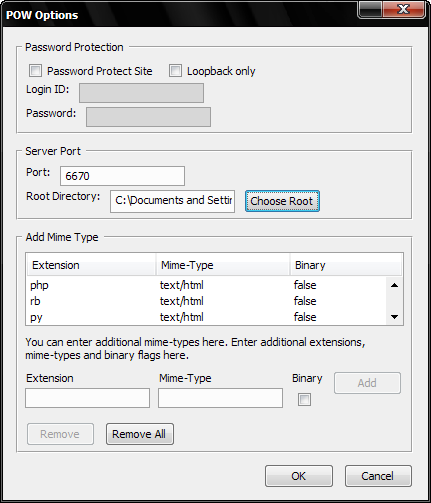Image resolution: width=431 pixels, height=503 pixels.
Task: Focus the empty Extension input field
Action: coord(87,398)
